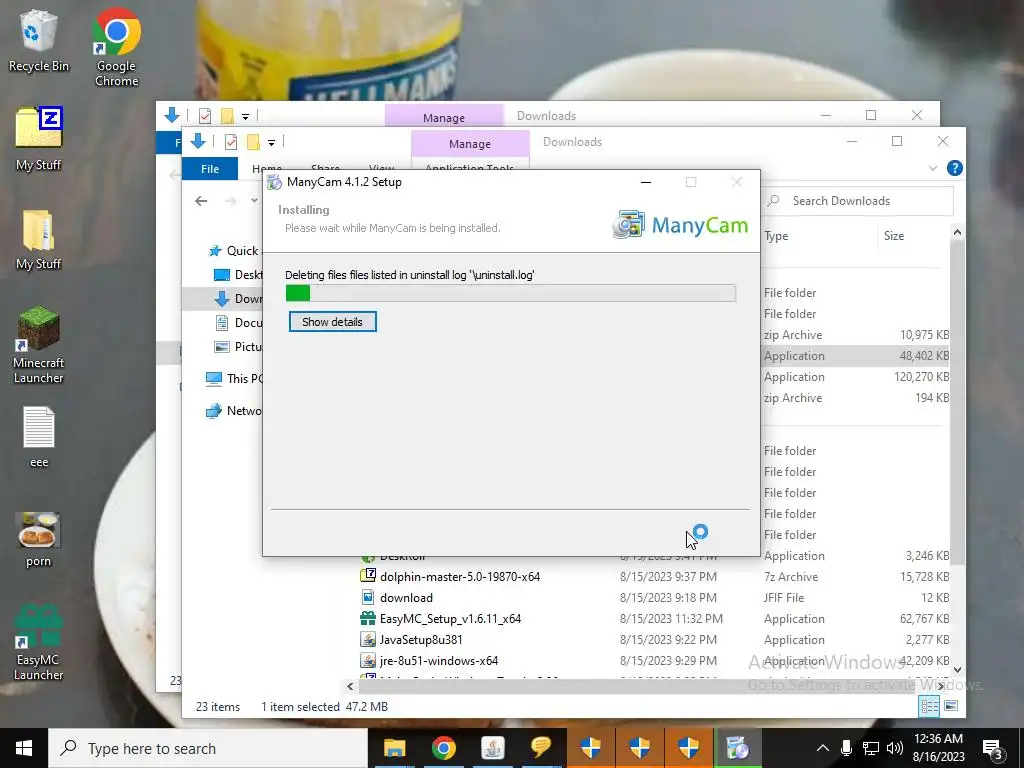Open the volume tray icon
Image resolution: width=1024 pixels, height=768 pixels.
tap(895, 748)
